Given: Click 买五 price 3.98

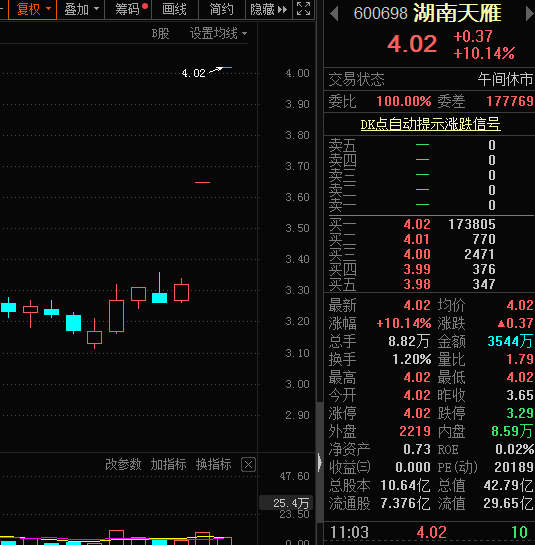Looking at the screenshot, I should click(417, 284).
